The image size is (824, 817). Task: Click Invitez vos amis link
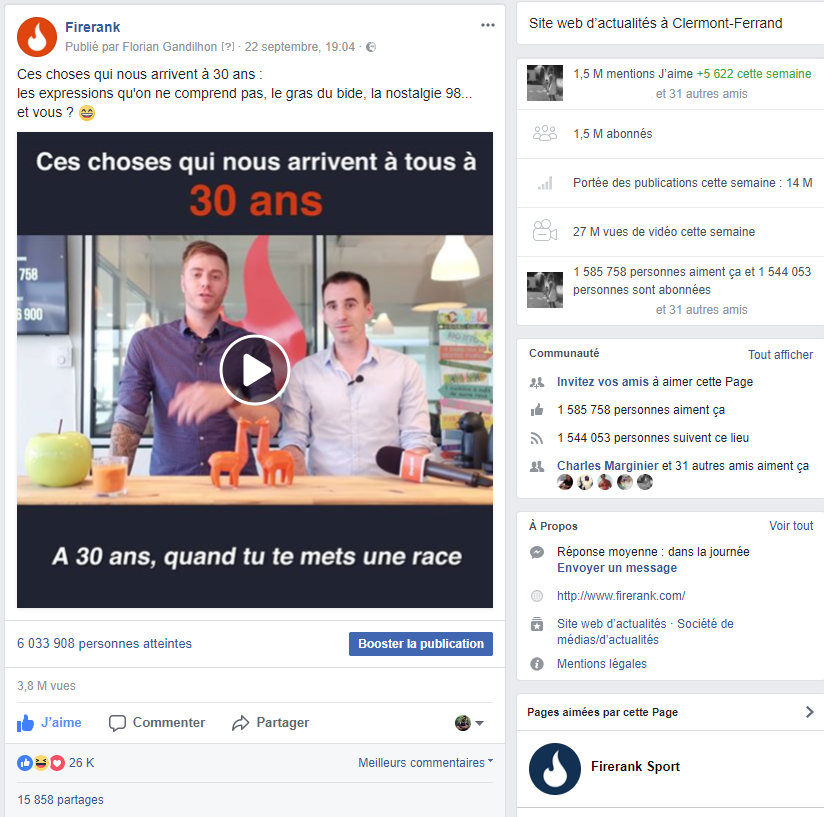coord(603,381)
